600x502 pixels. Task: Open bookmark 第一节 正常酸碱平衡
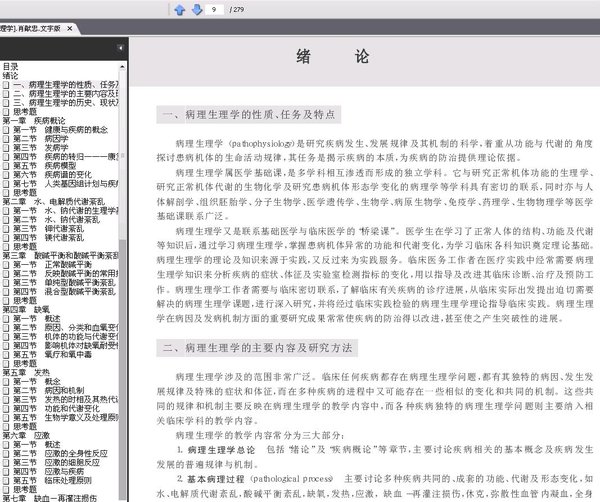(52, 265)
